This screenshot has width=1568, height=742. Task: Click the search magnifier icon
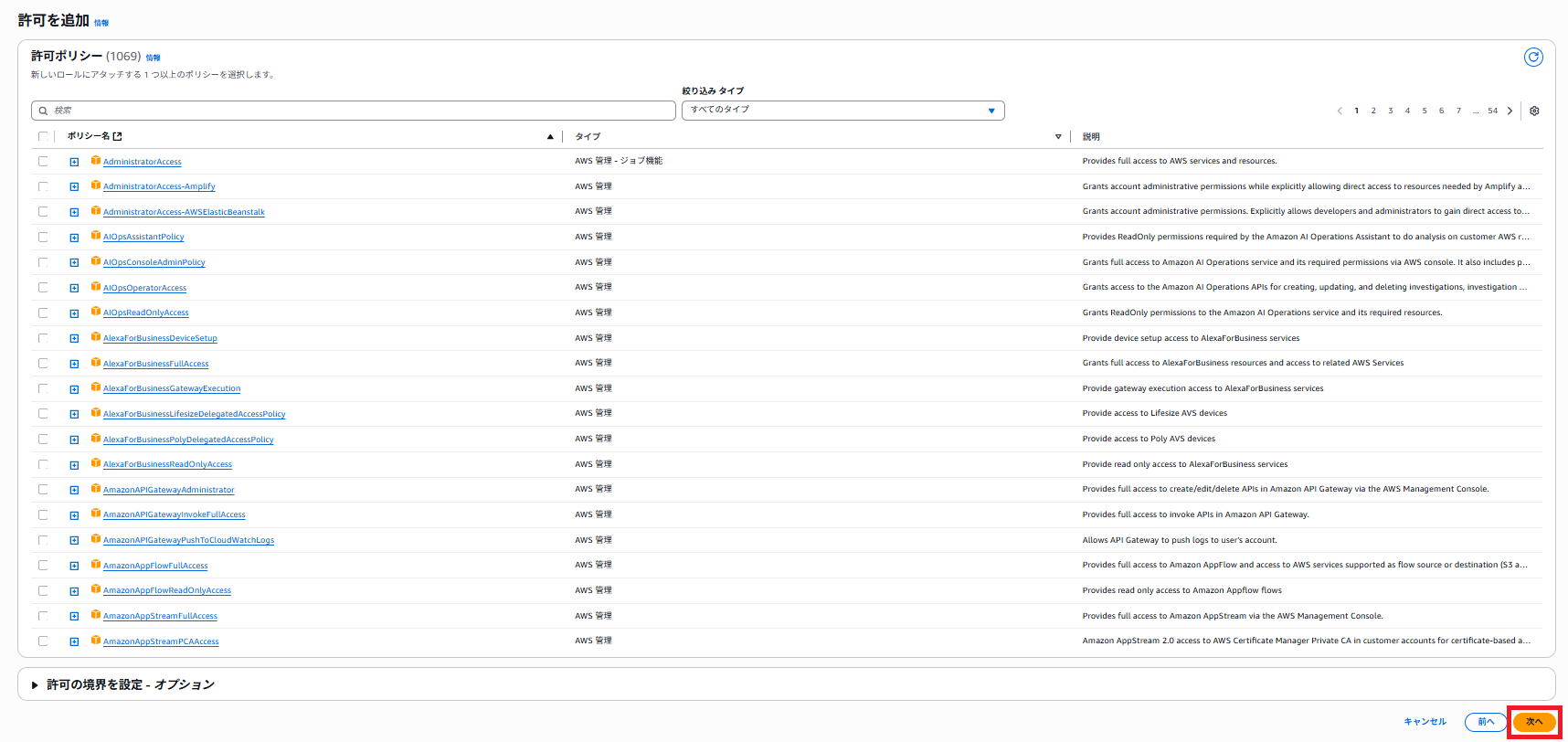[43, 111]
